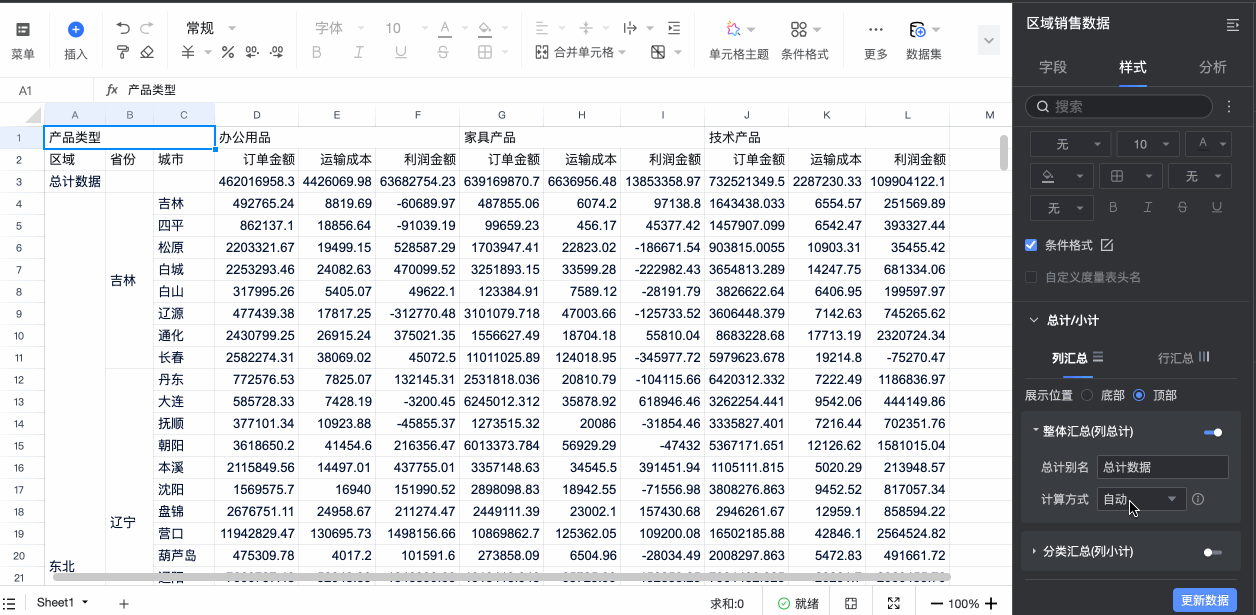Collapse 整体汇总(列总计) triangle
The width and height of the screenshot is (1256, 615).
tap(1036, 431)
